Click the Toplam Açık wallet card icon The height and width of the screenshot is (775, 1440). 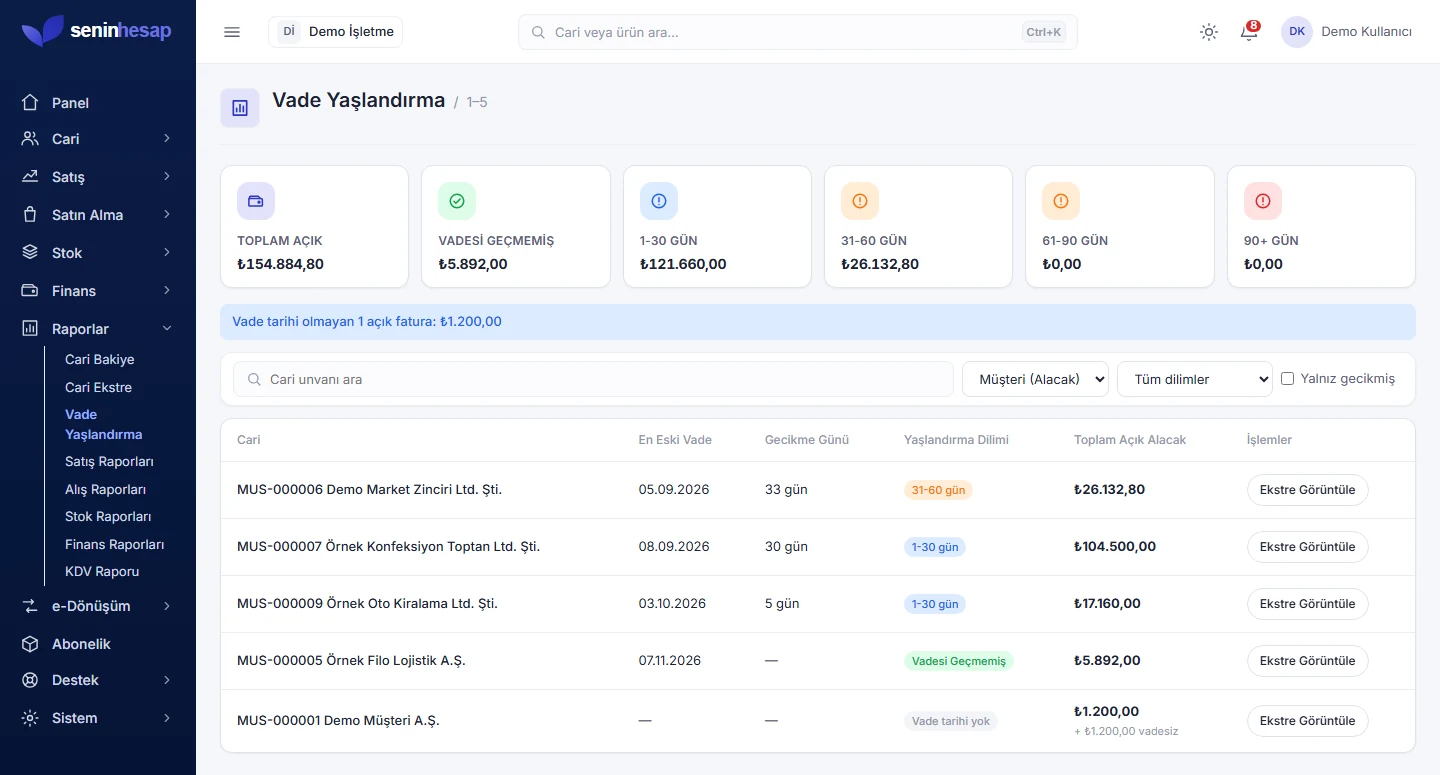pos(256,201)
